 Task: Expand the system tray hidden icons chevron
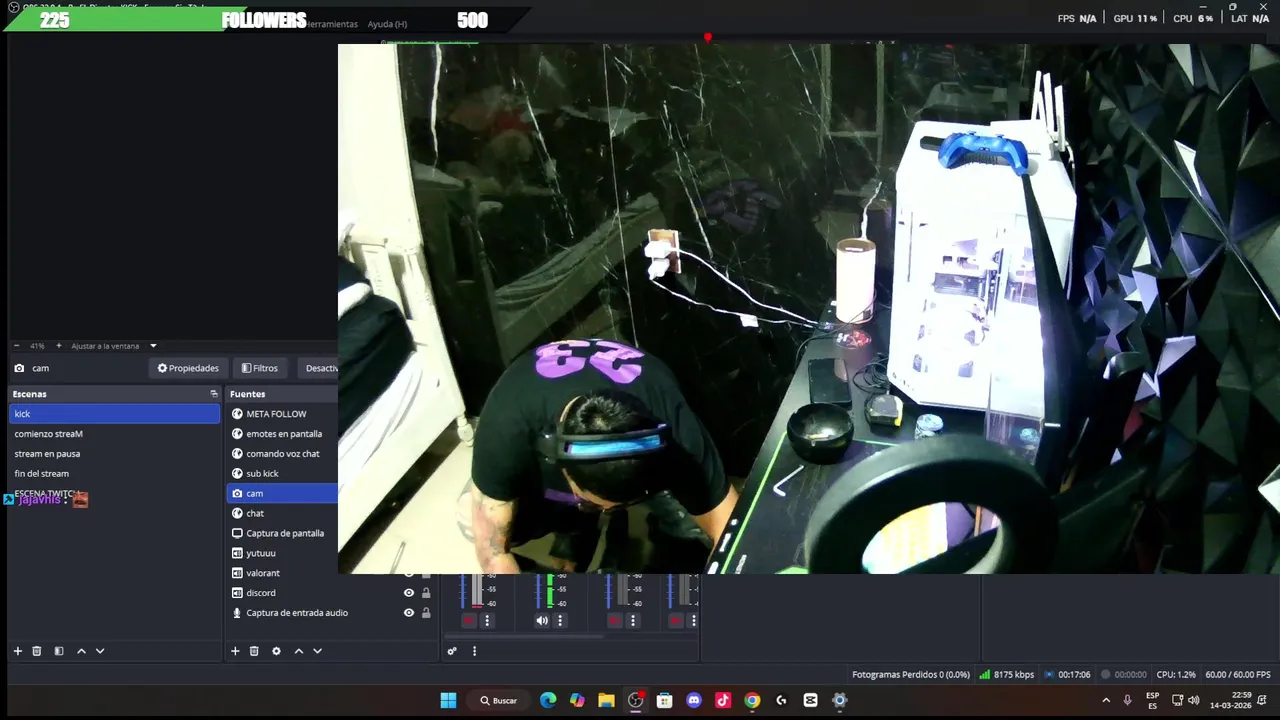point(1106,700)
